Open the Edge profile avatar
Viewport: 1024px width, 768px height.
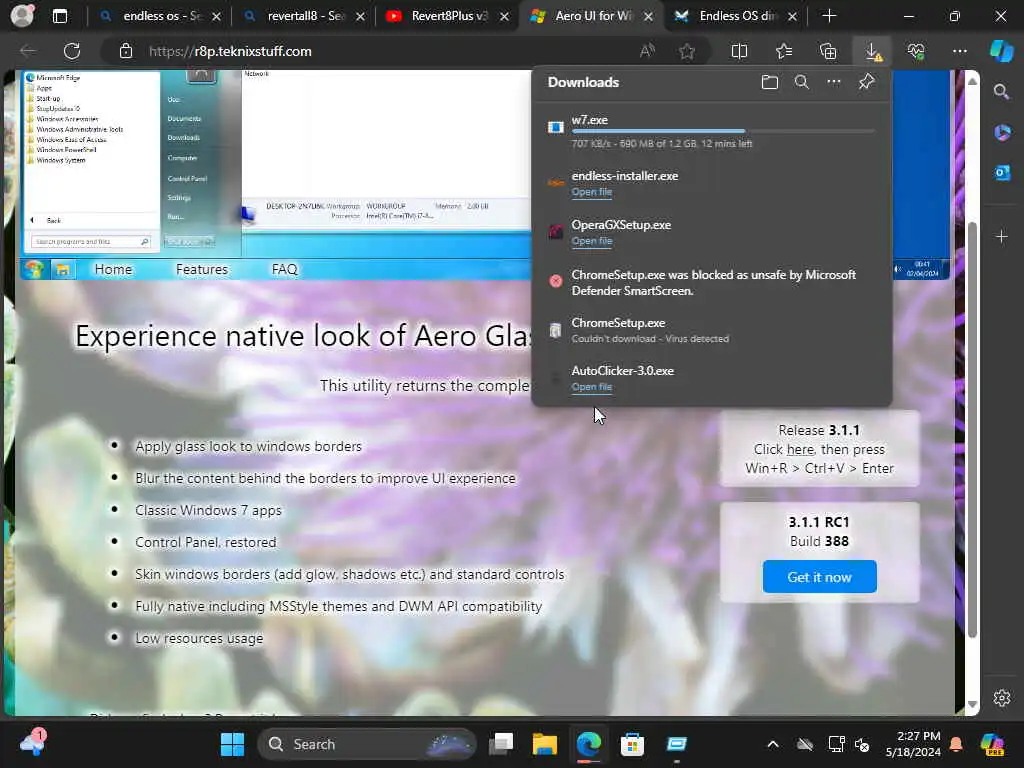pos(22,16)
